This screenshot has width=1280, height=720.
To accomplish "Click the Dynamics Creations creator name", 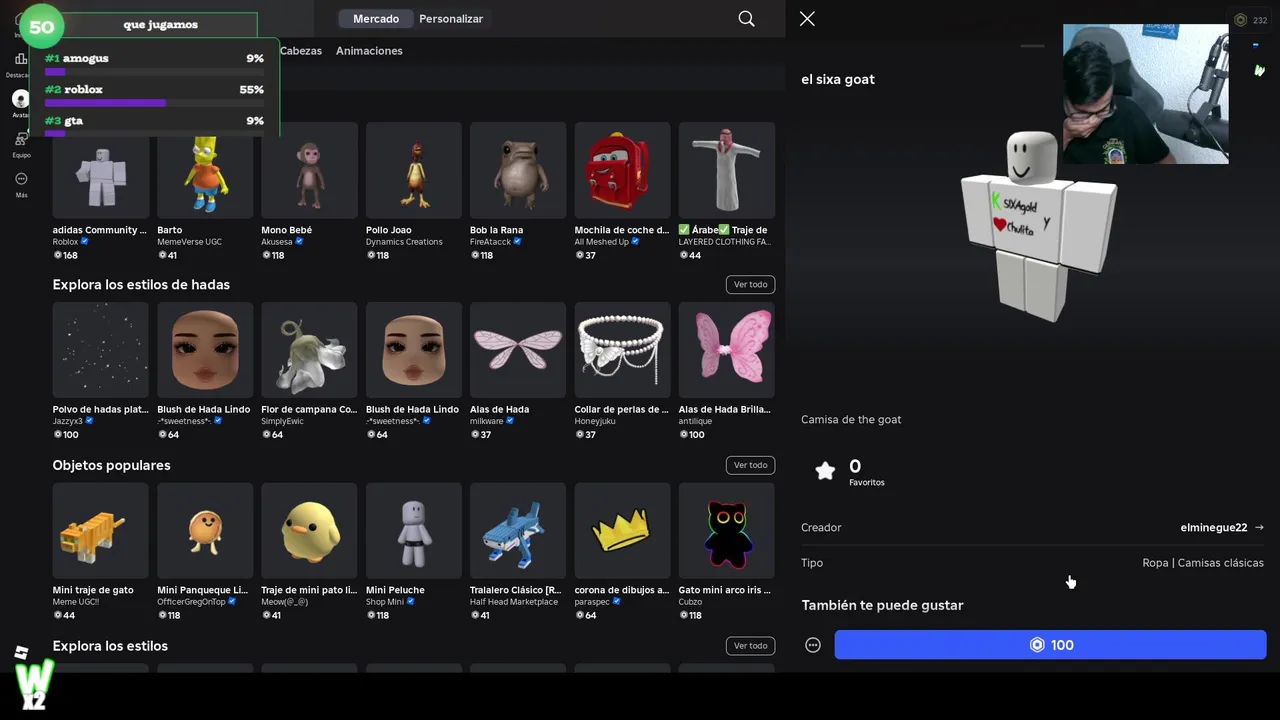I will (x=404, y=242).
